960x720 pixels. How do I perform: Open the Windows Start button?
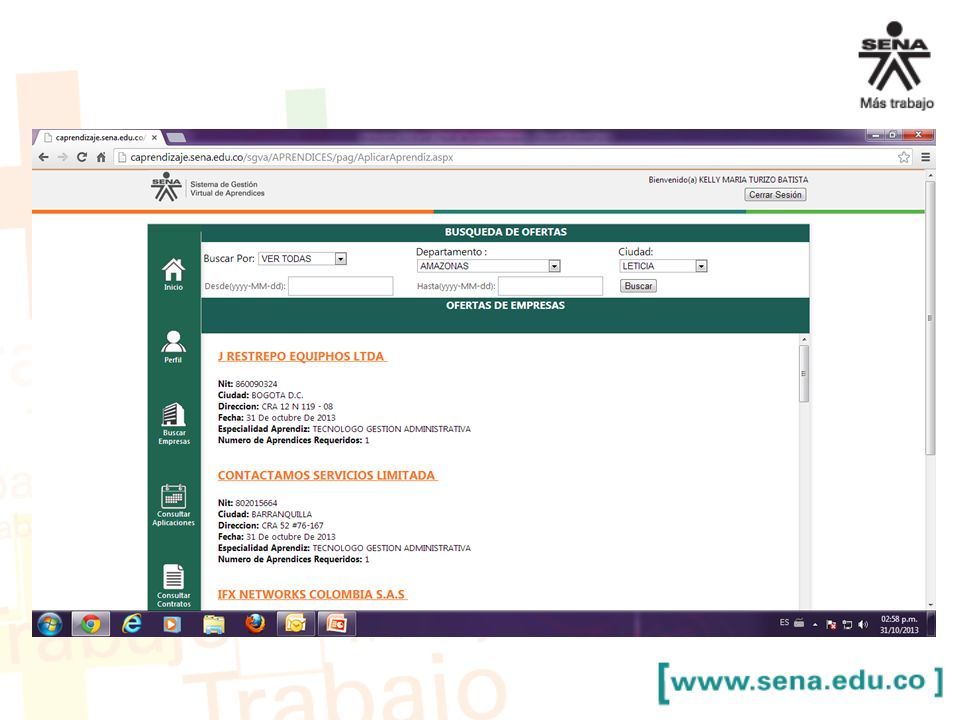click(50, 624)
